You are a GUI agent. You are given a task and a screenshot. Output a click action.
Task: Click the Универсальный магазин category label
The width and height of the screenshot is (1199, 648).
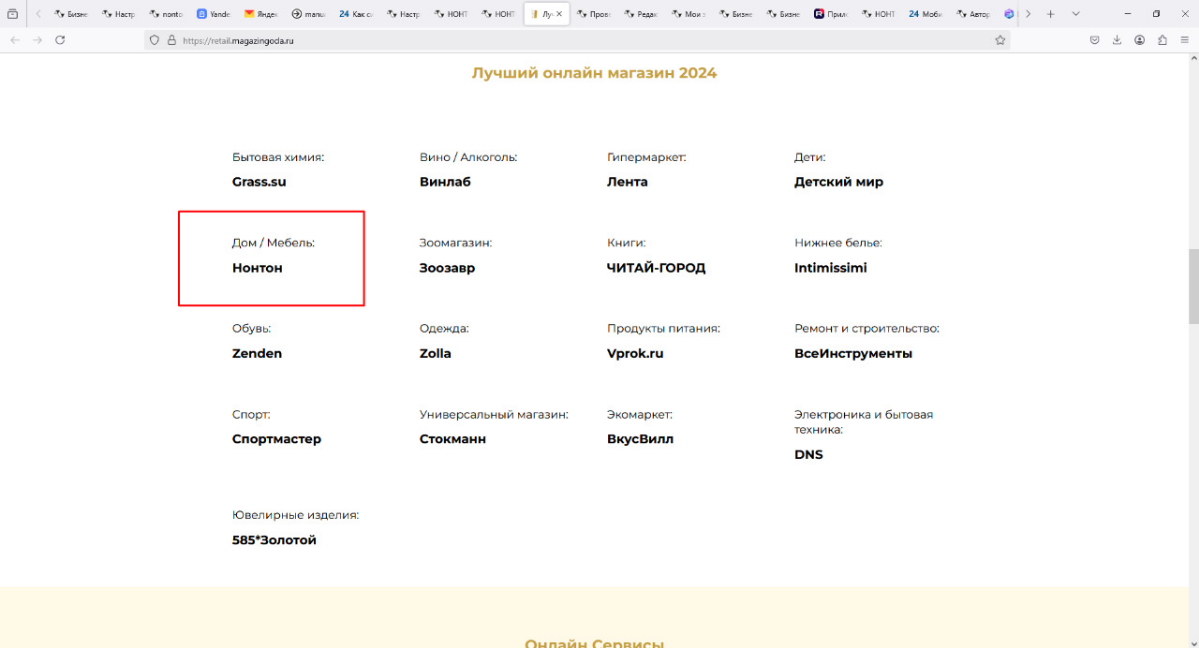494,414
